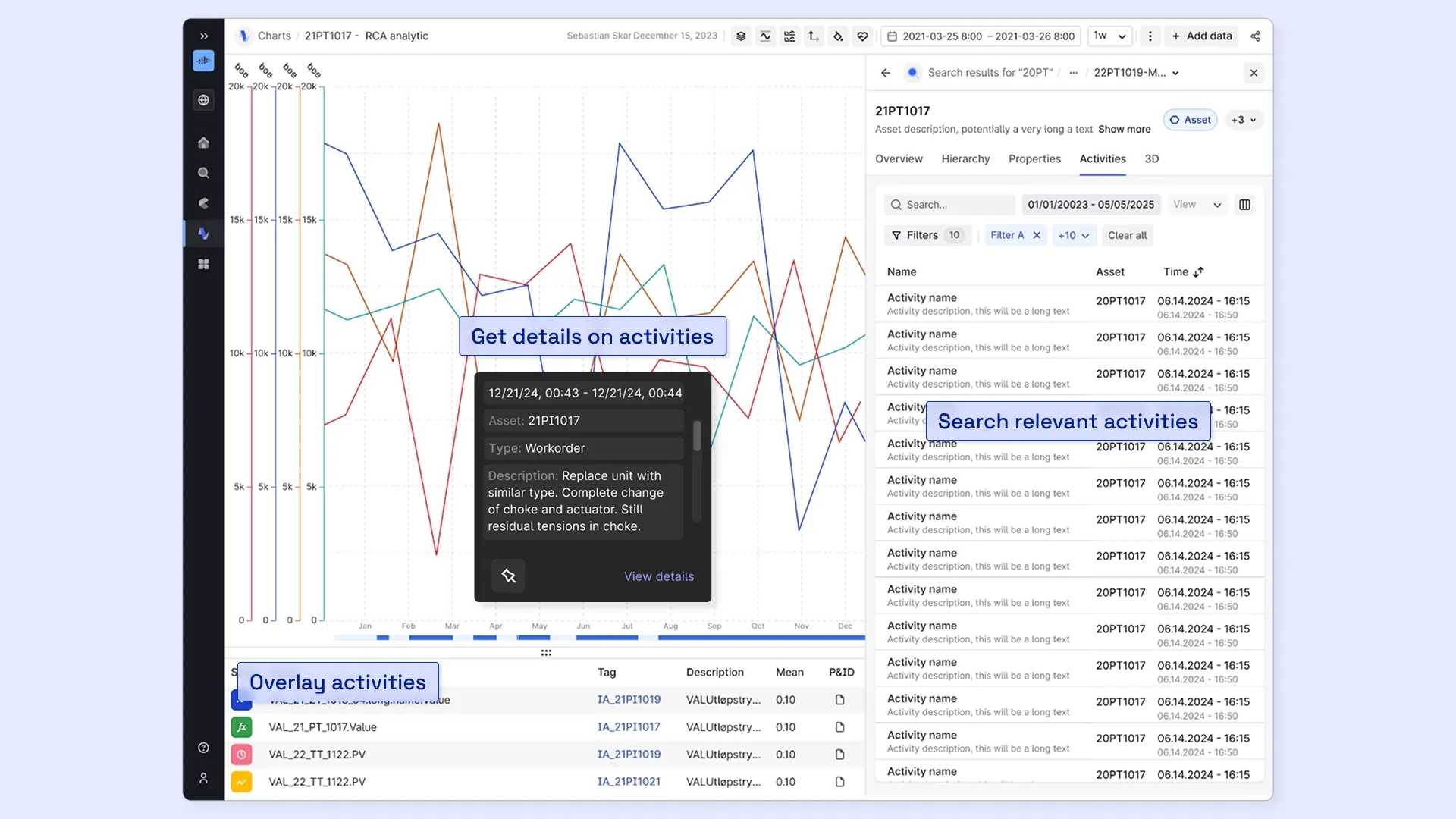Open the sidebar search magnifier icon
Viewport: 1456px width, 819px height.
[203, 173]
